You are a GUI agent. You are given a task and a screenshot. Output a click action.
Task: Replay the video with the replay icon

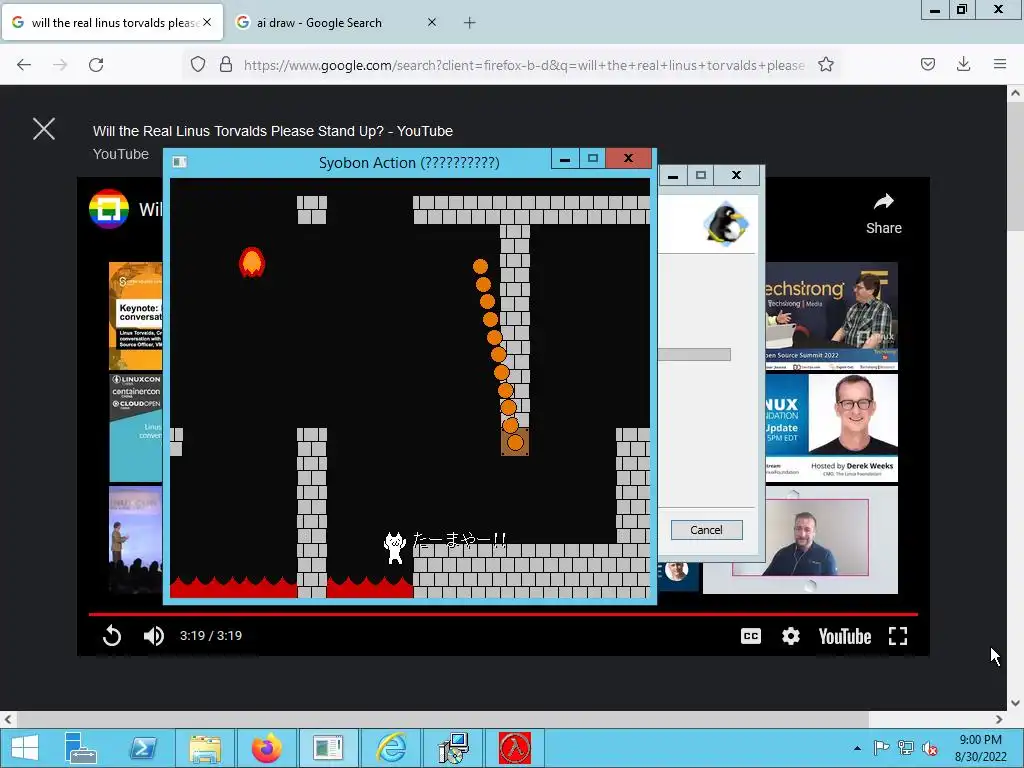112,635
